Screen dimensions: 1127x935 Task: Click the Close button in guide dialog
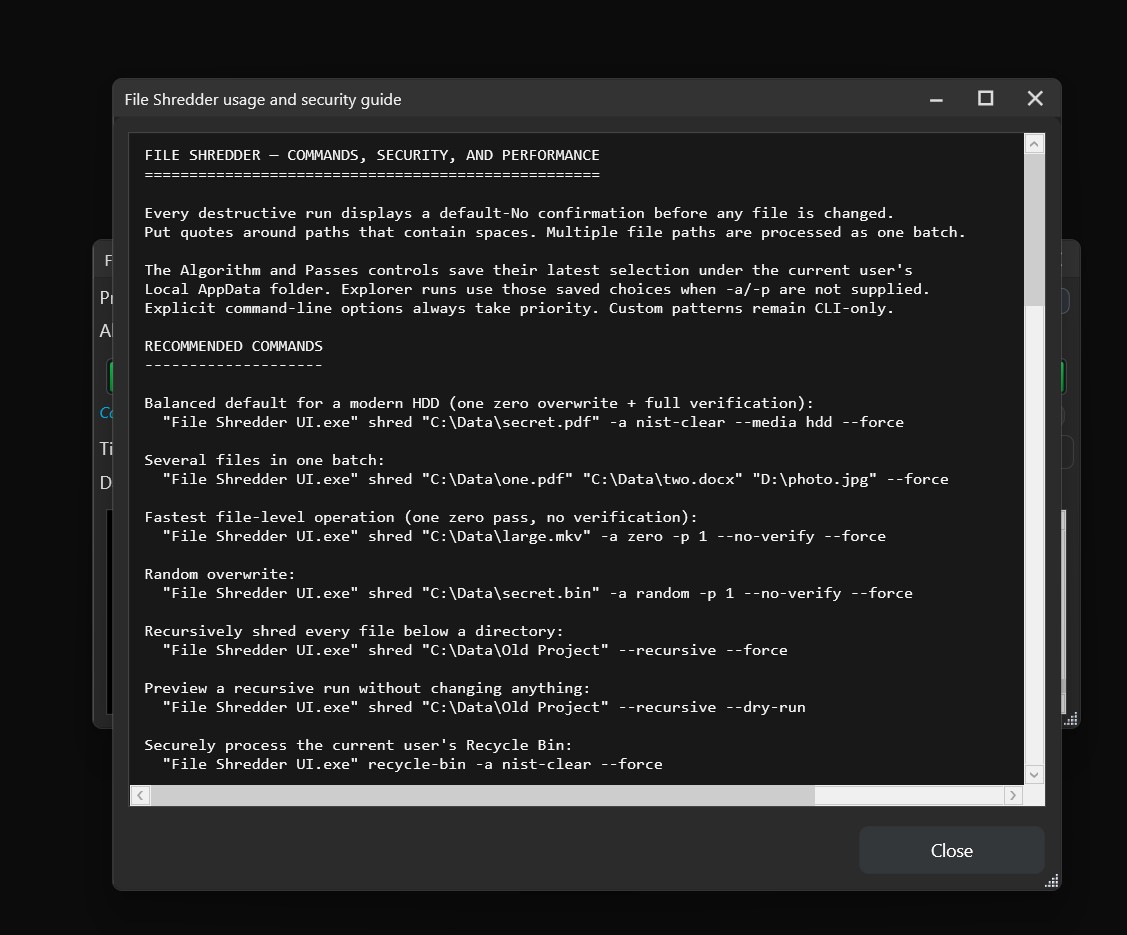[x=951, y=850]
